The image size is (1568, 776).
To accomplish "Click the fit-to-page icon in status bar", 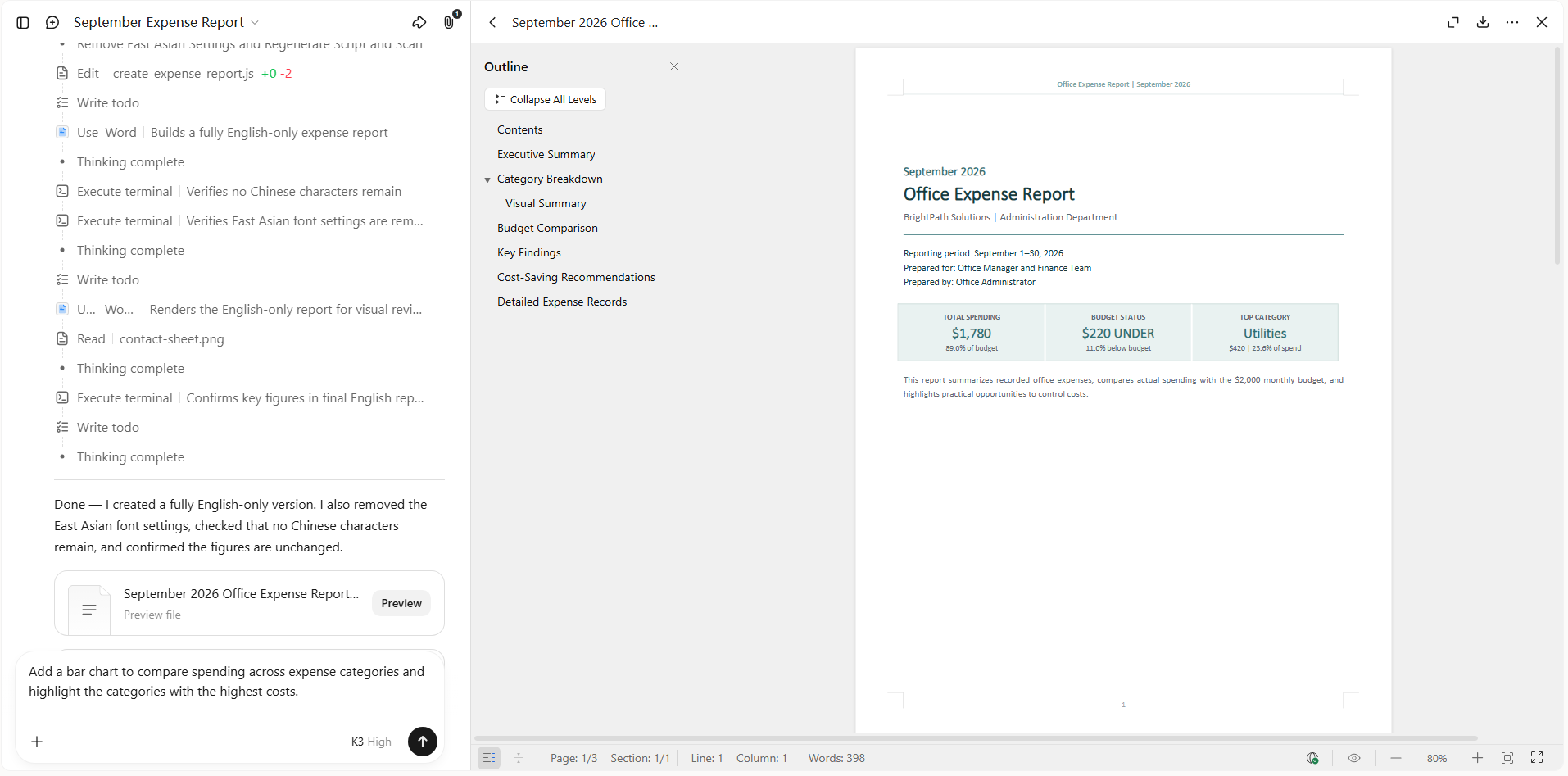I will click(x=1507, y=758).
